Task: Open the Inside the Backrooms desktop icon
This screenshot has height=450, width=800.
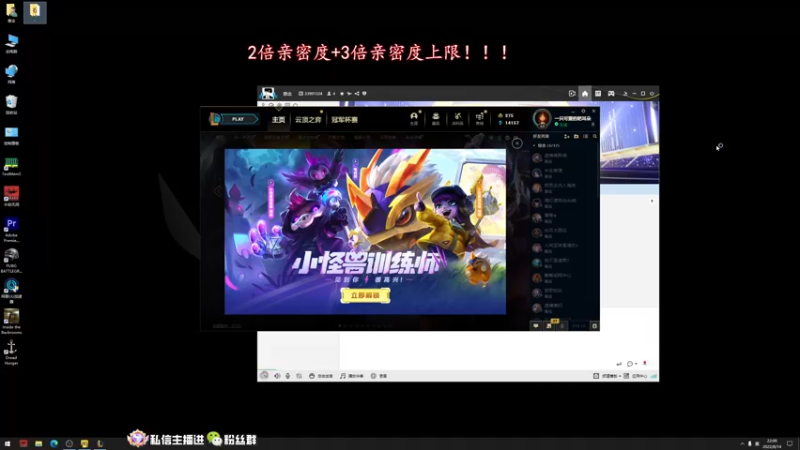Action: (11, 321)
